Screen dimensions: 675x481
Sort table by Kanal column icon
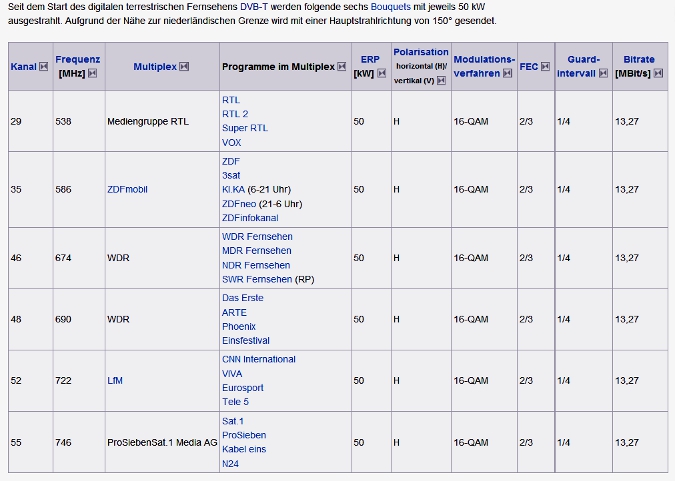click(x=43, y=67)
